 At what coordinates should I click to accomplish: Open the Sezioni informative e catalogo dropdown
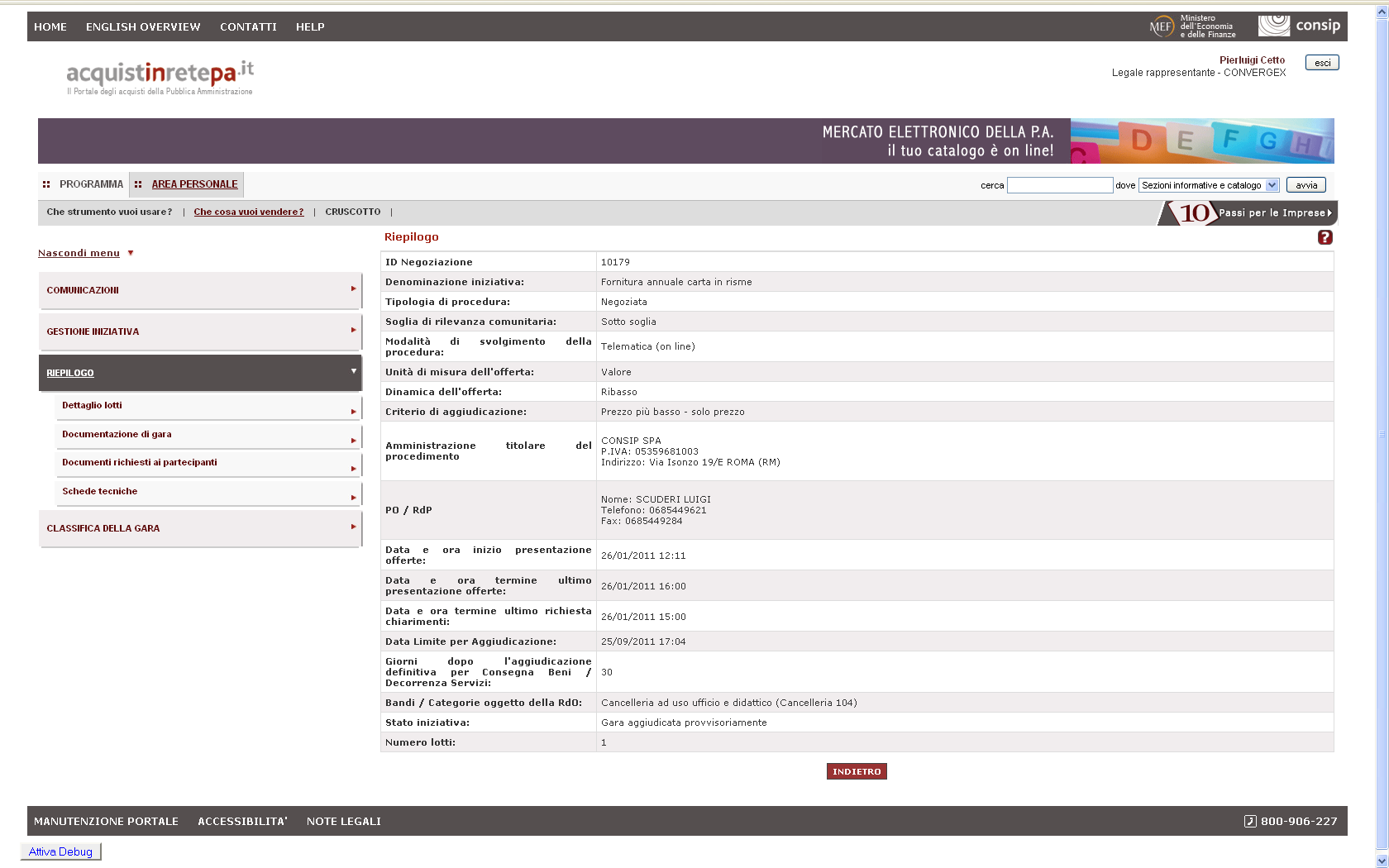tap(1209, 185)
